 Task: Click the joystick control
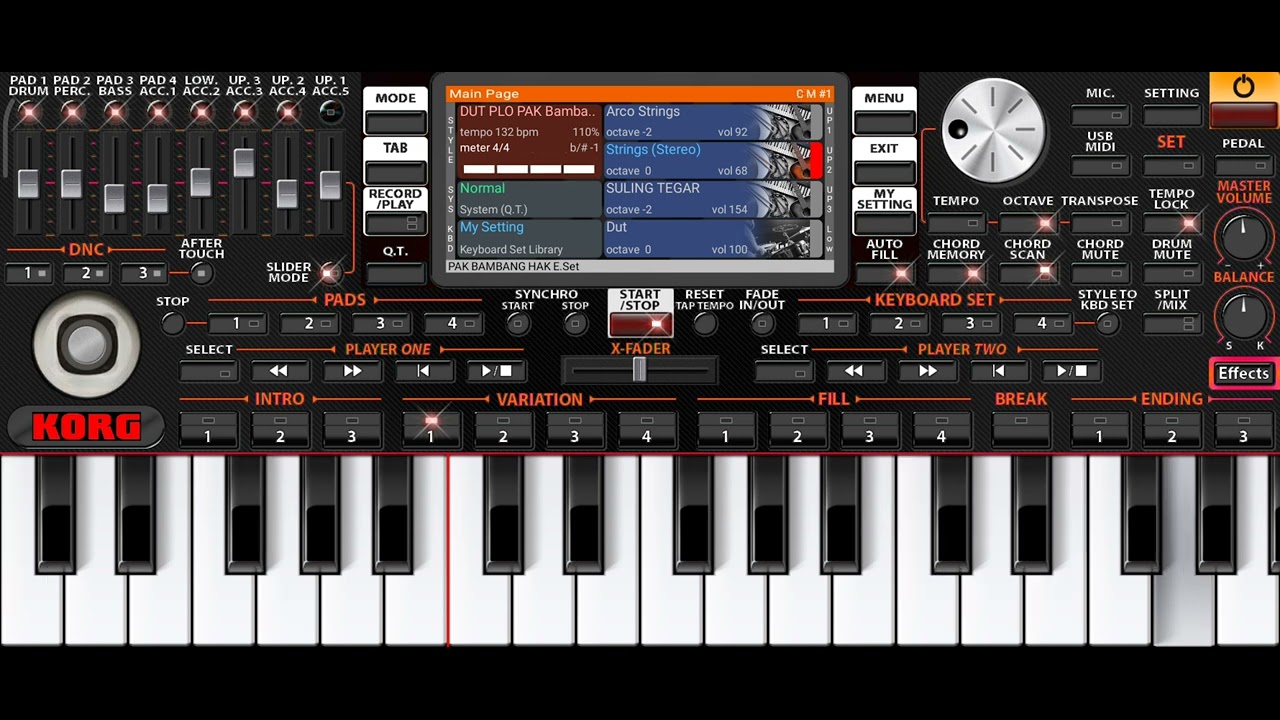(x=85, y=344)
